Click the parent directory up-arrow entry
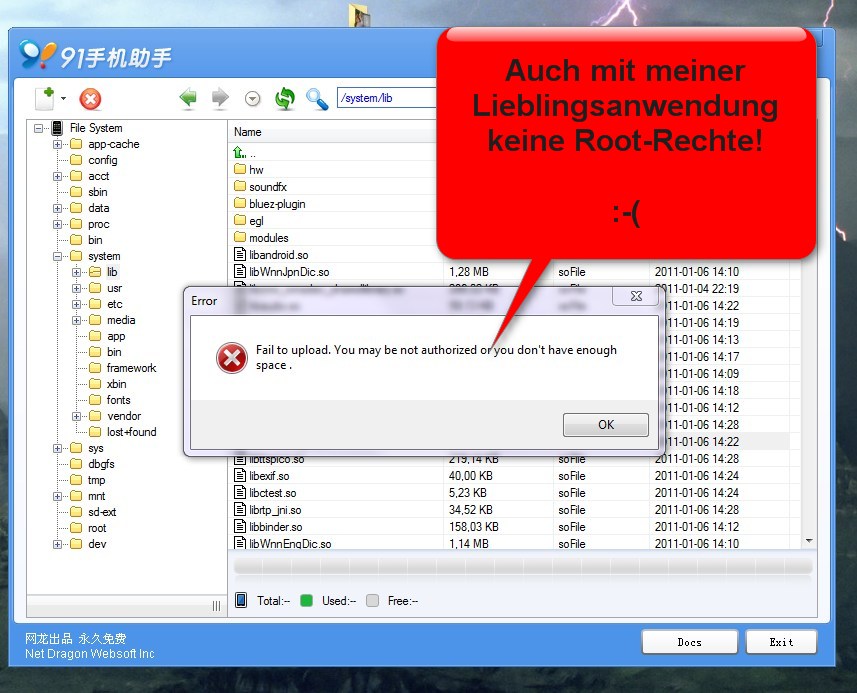The height and width of the screenshot is (693, 857). click(x=239, y=152)
